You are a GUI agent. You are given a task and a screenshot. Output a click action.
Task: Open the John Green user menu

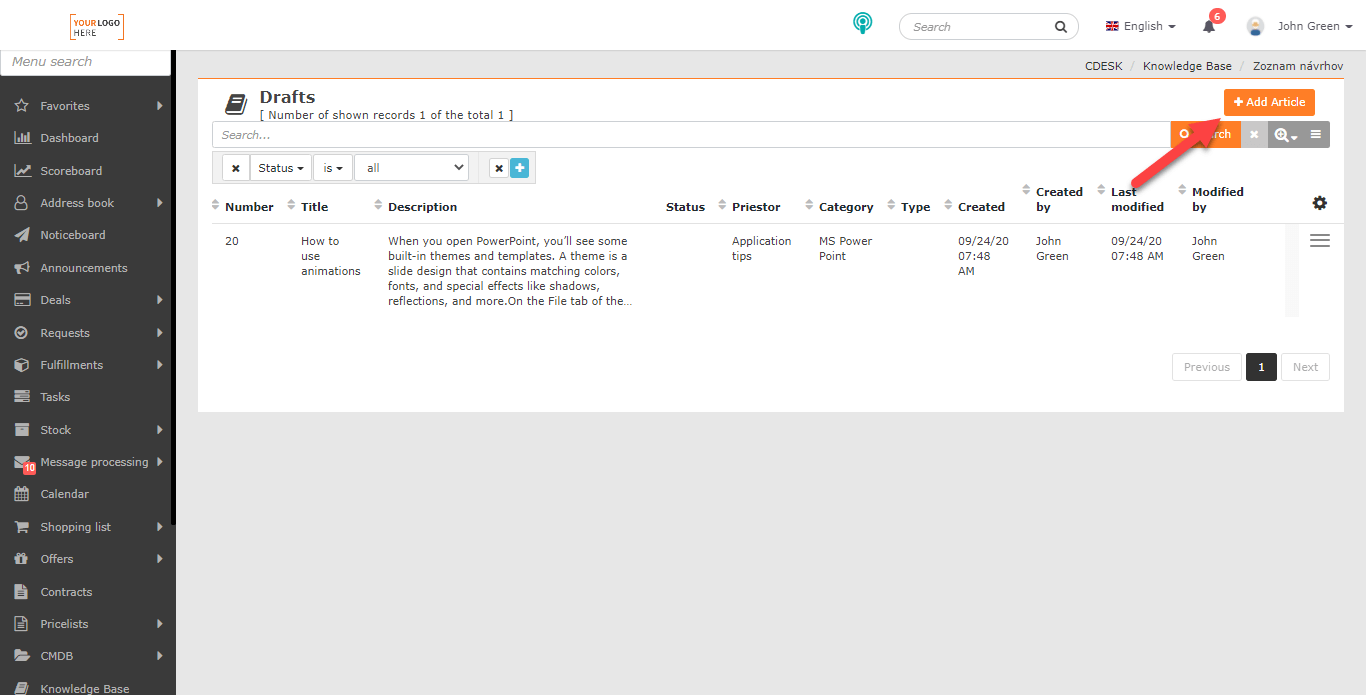click(1299, 26)
